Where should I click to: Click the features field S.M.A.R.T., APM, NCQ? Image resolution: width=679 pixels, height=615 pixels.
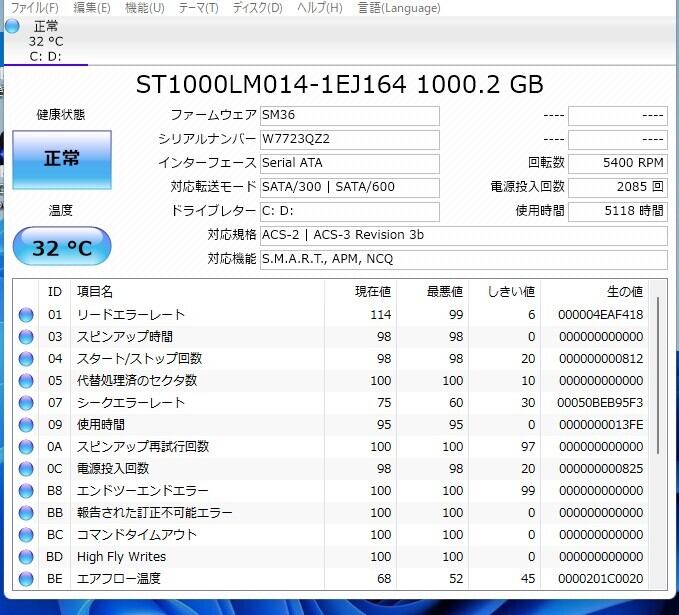click(x=463, y=259)
